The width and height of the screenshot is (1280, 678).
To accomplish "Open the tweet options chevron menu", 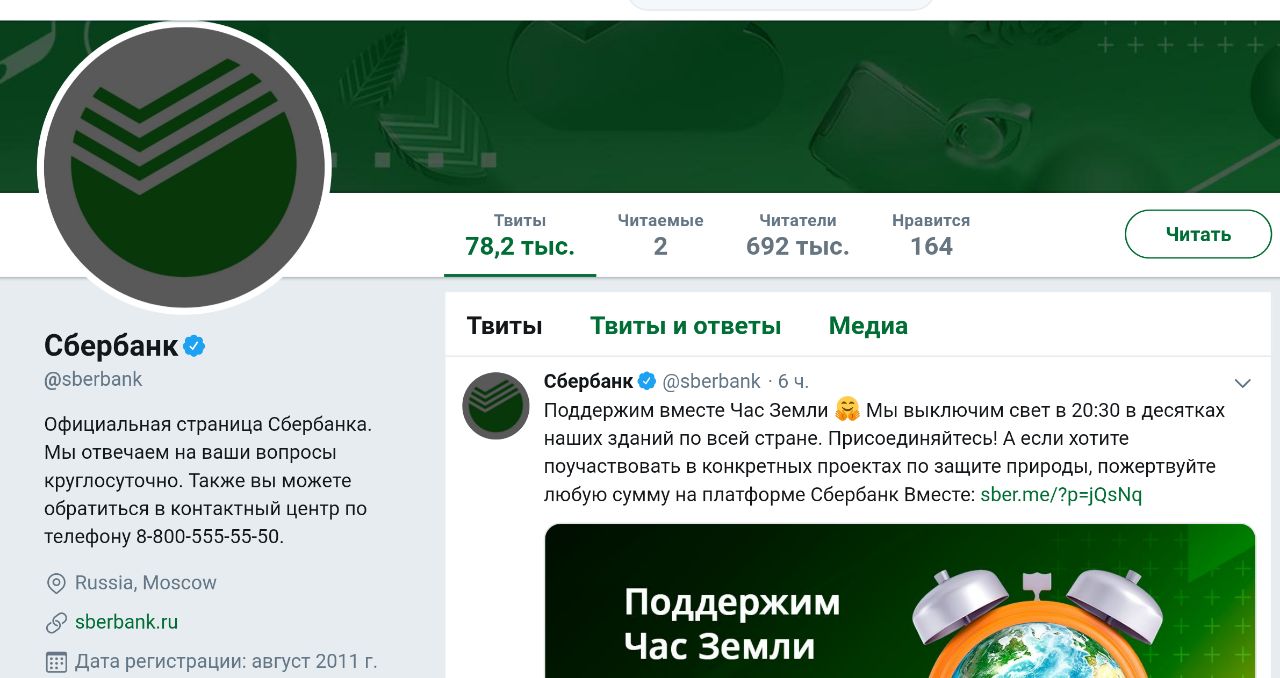I will pos(1243,383).
